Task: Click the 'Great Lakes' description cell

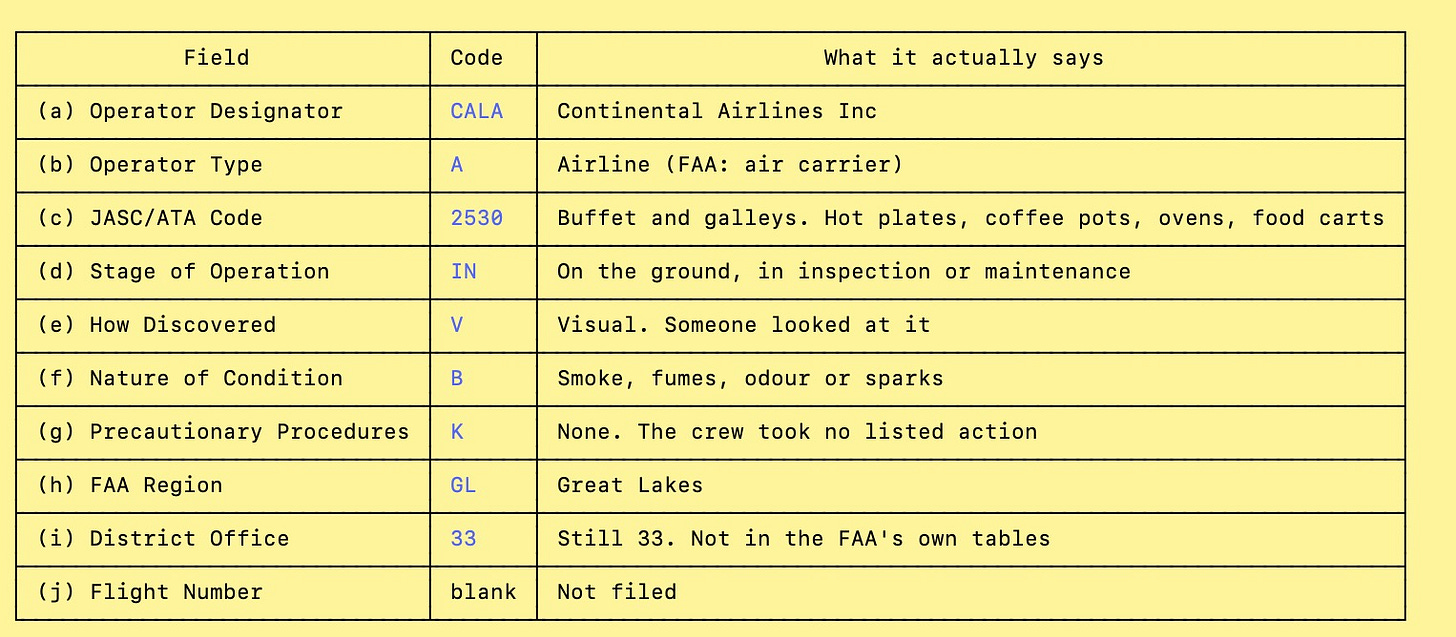Action: coord(971,485)
